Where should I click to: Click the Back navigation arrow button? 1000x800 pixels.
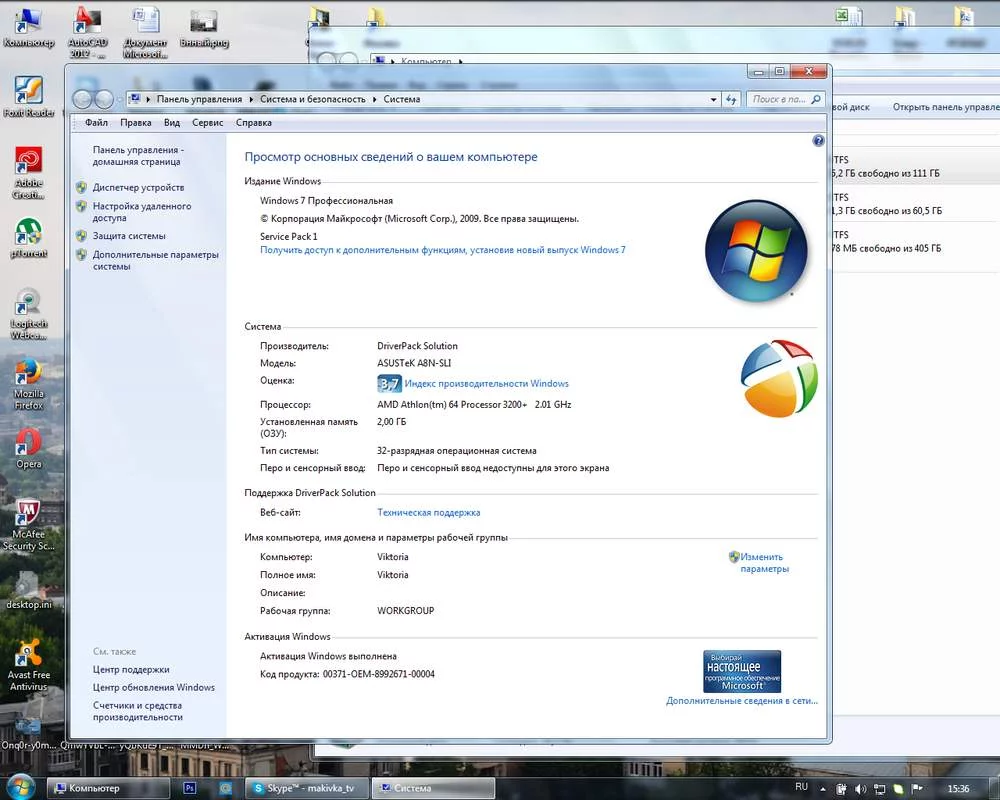(x=83, y=99)
